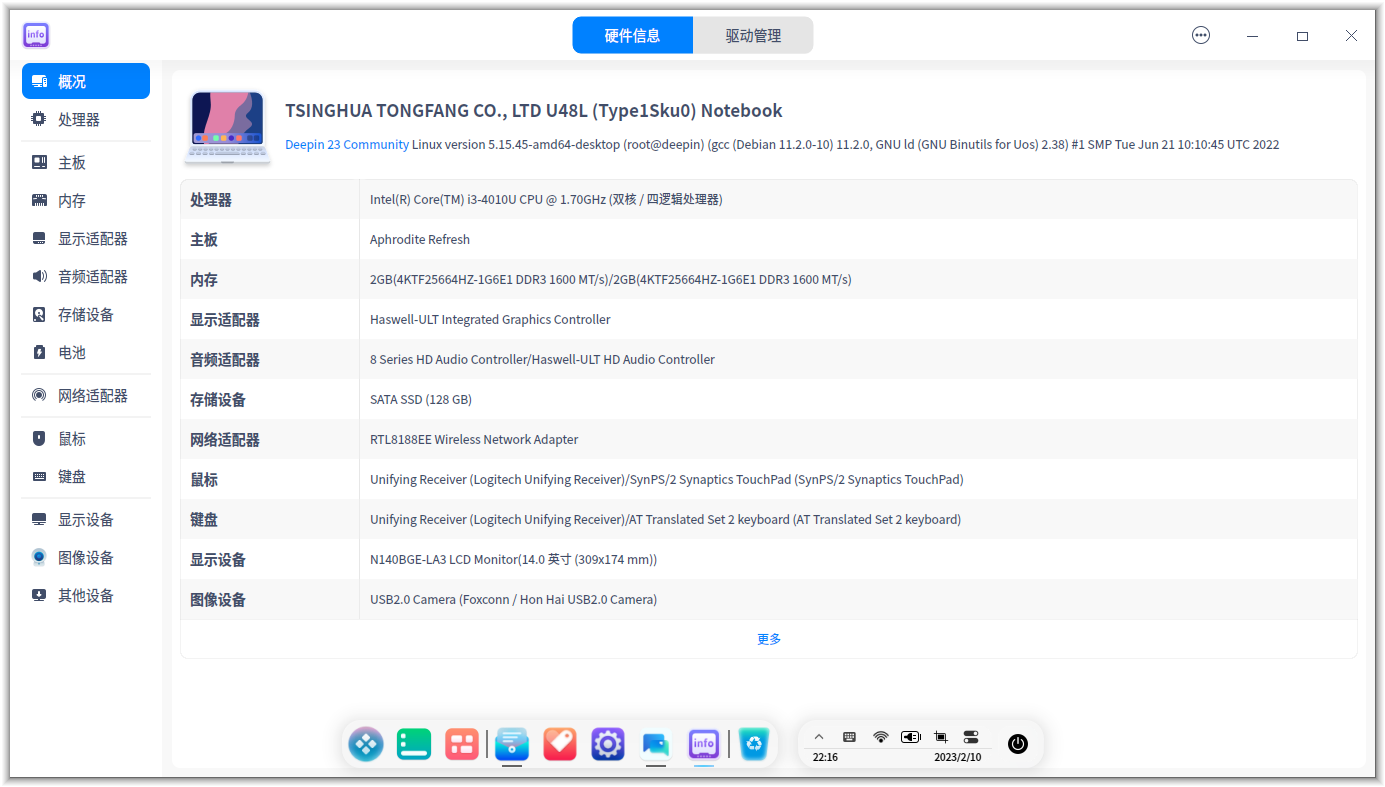Click Haswell-ULT Integrated Graphics Controller value
Viewport: 1385px width, 787px height.
click(490, 319)
